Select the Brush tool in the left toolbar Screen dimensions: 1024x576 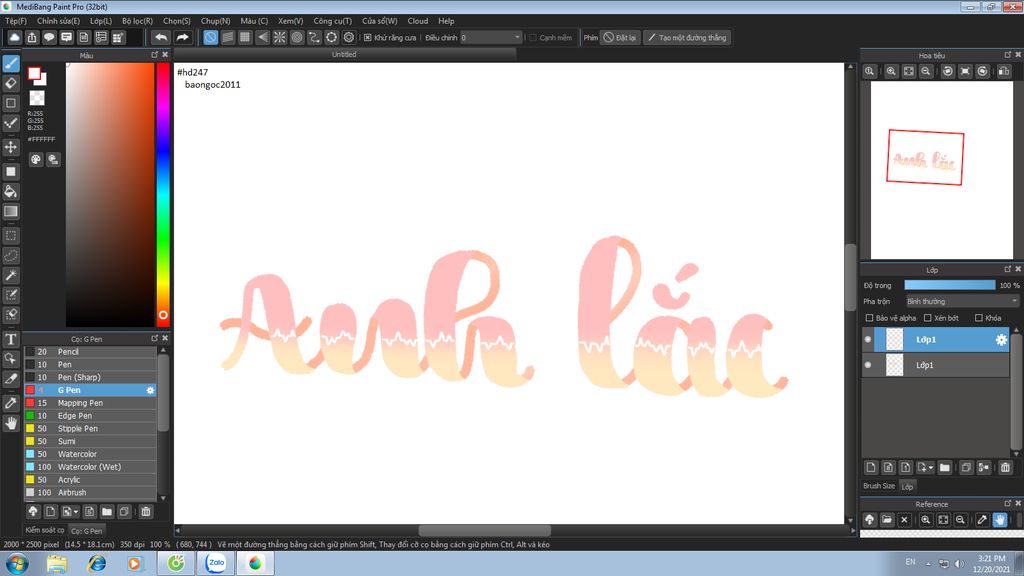tap(11, 63)
